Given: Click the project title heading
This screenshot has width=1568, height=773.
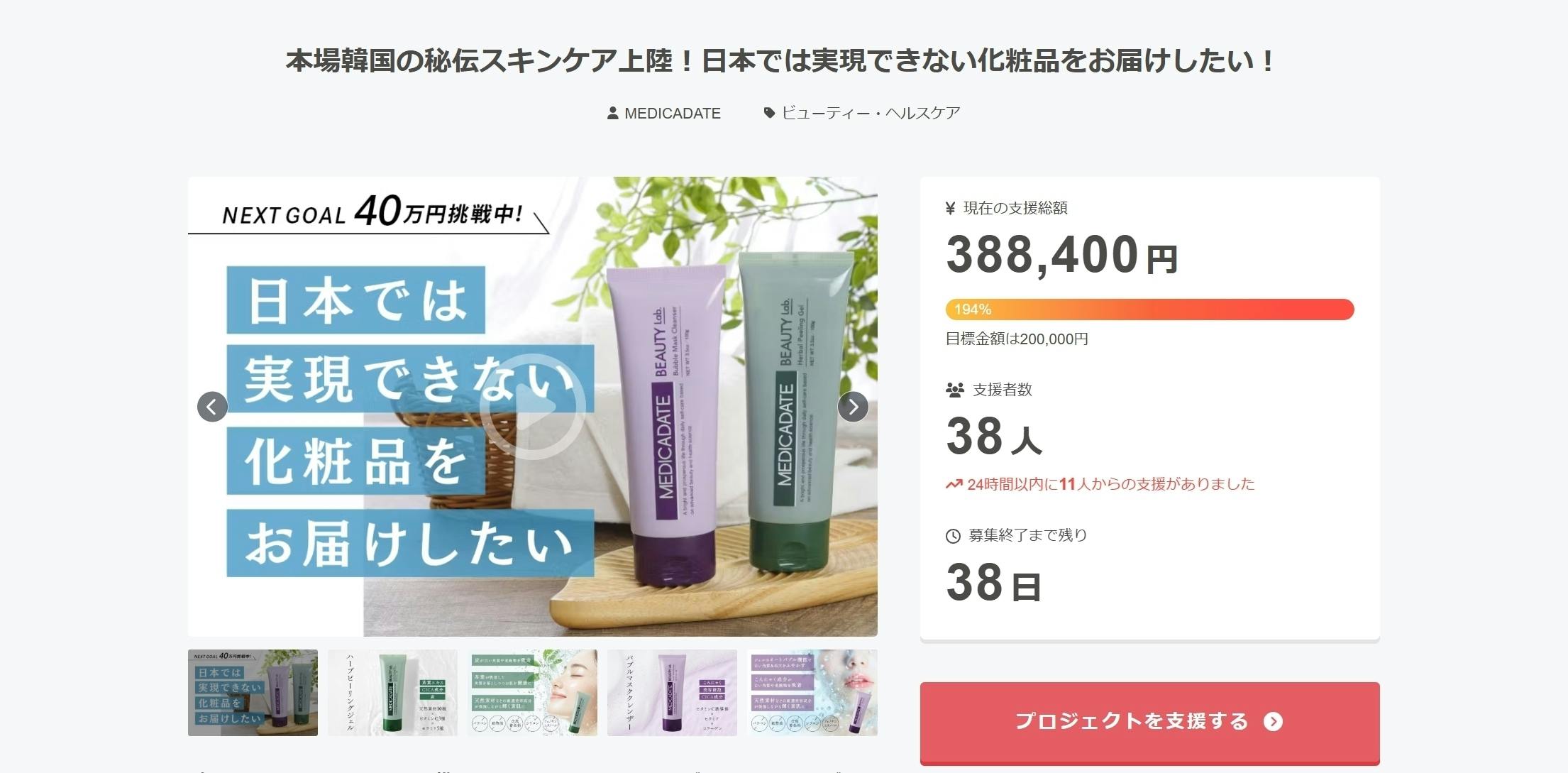Looking at the screenshot, I should pyautogui.click(x=782, y=61).
